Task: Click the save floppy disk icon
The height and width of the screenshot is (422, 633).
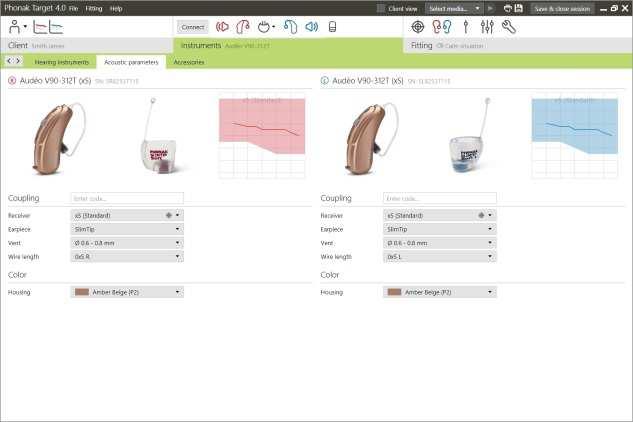Action: tap(519, 8)
